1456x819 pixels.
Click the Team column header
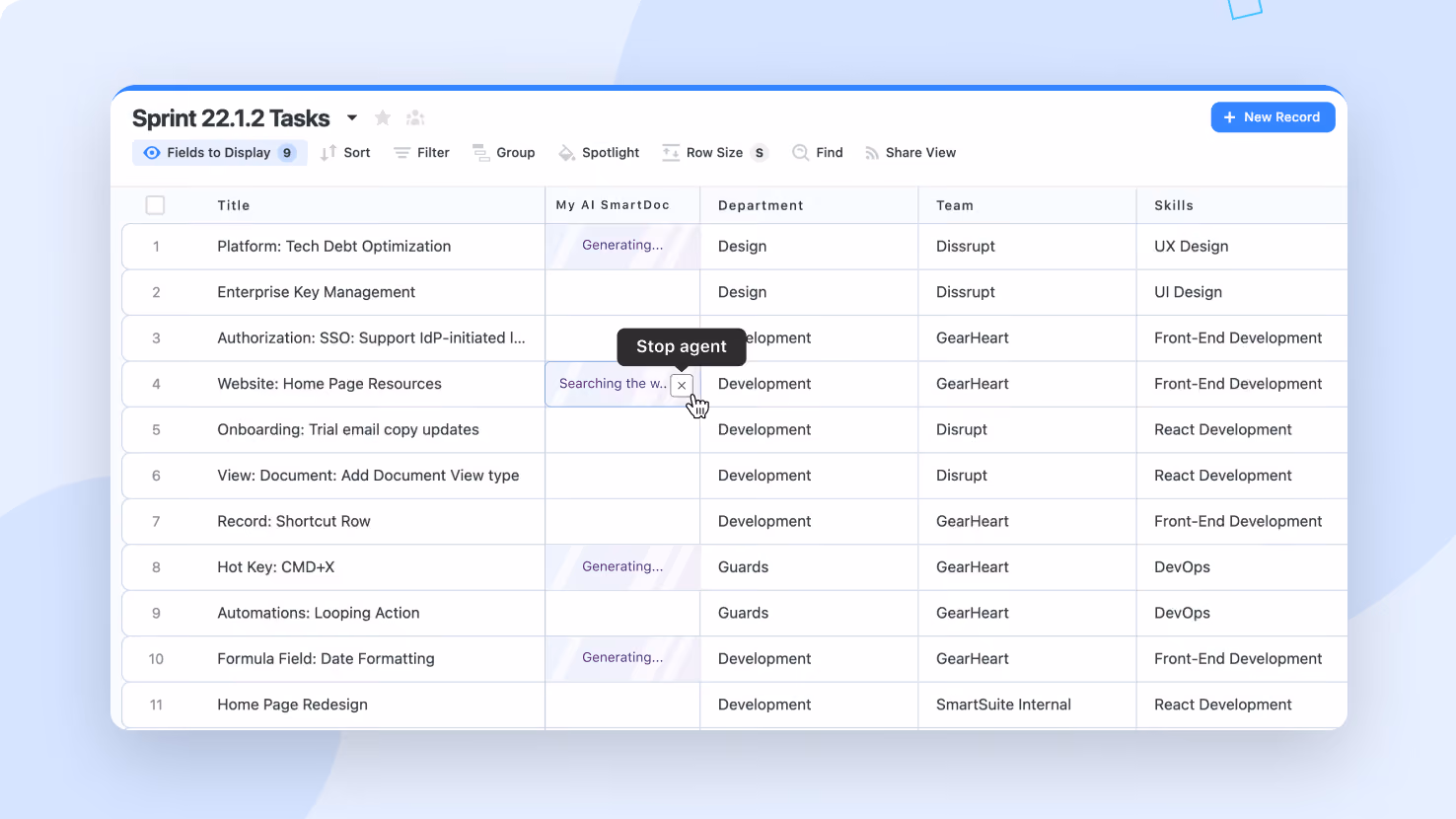tap(955, 205)
